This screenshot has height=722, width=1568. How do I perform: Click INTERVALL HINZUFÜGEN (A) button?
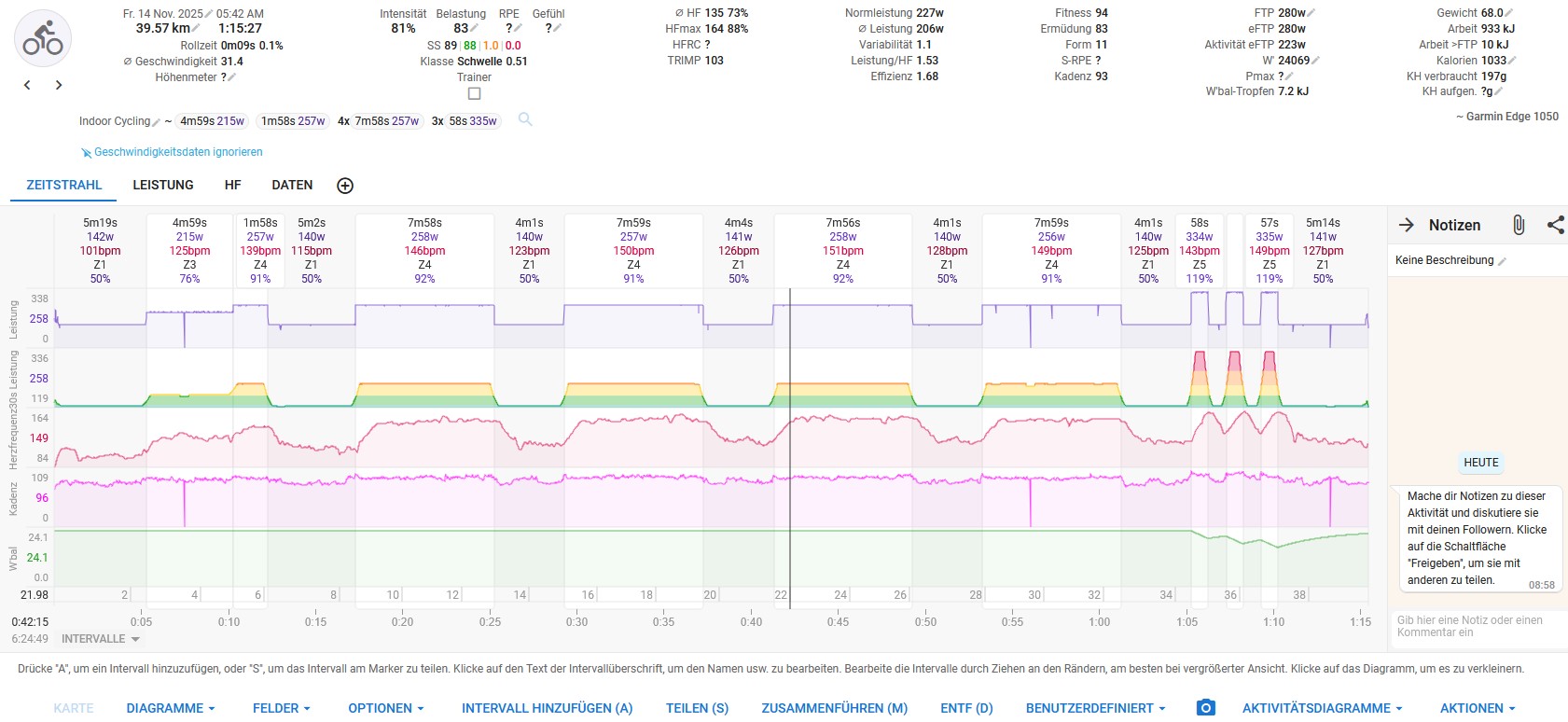tap(547, 708)
